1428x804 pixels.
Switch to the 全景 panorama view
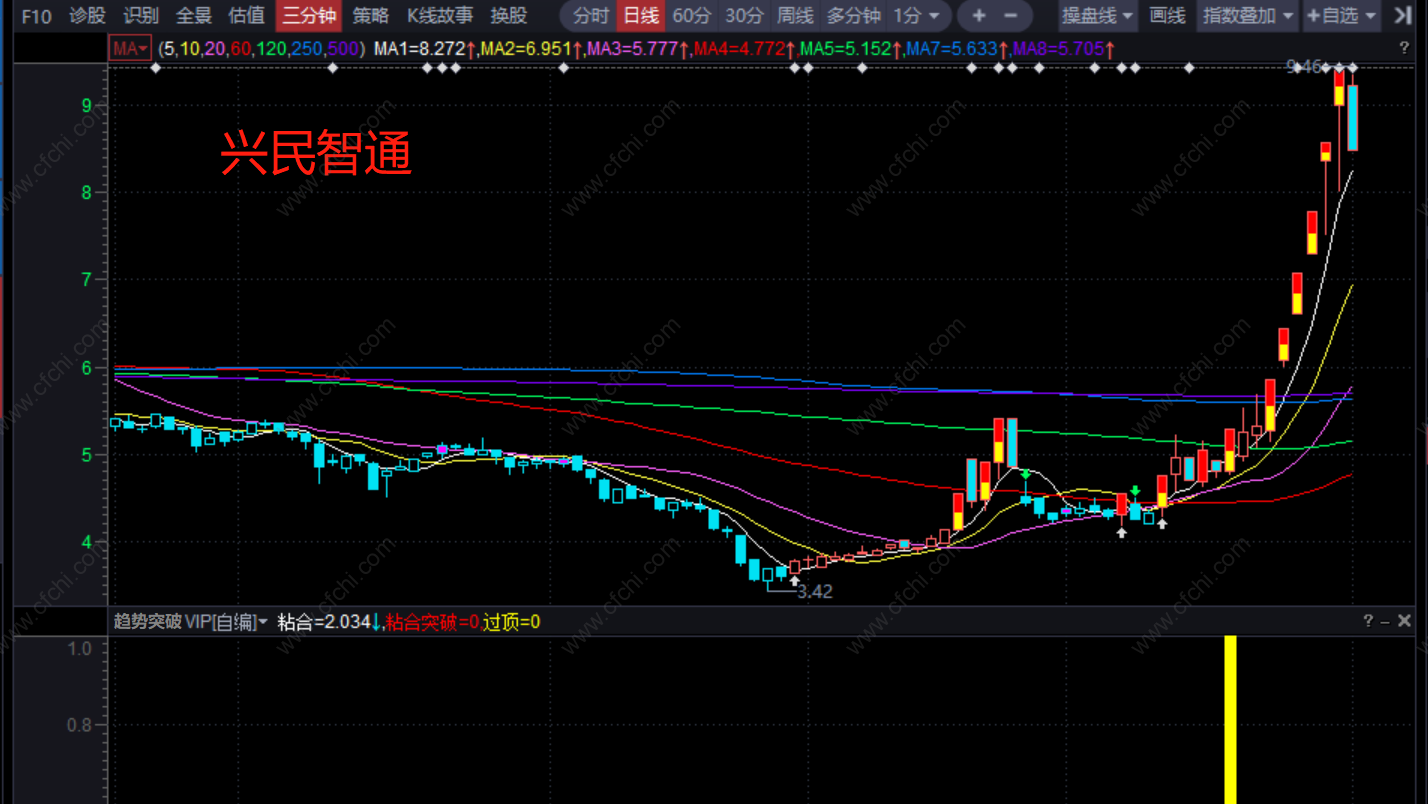tap(194, 16)
